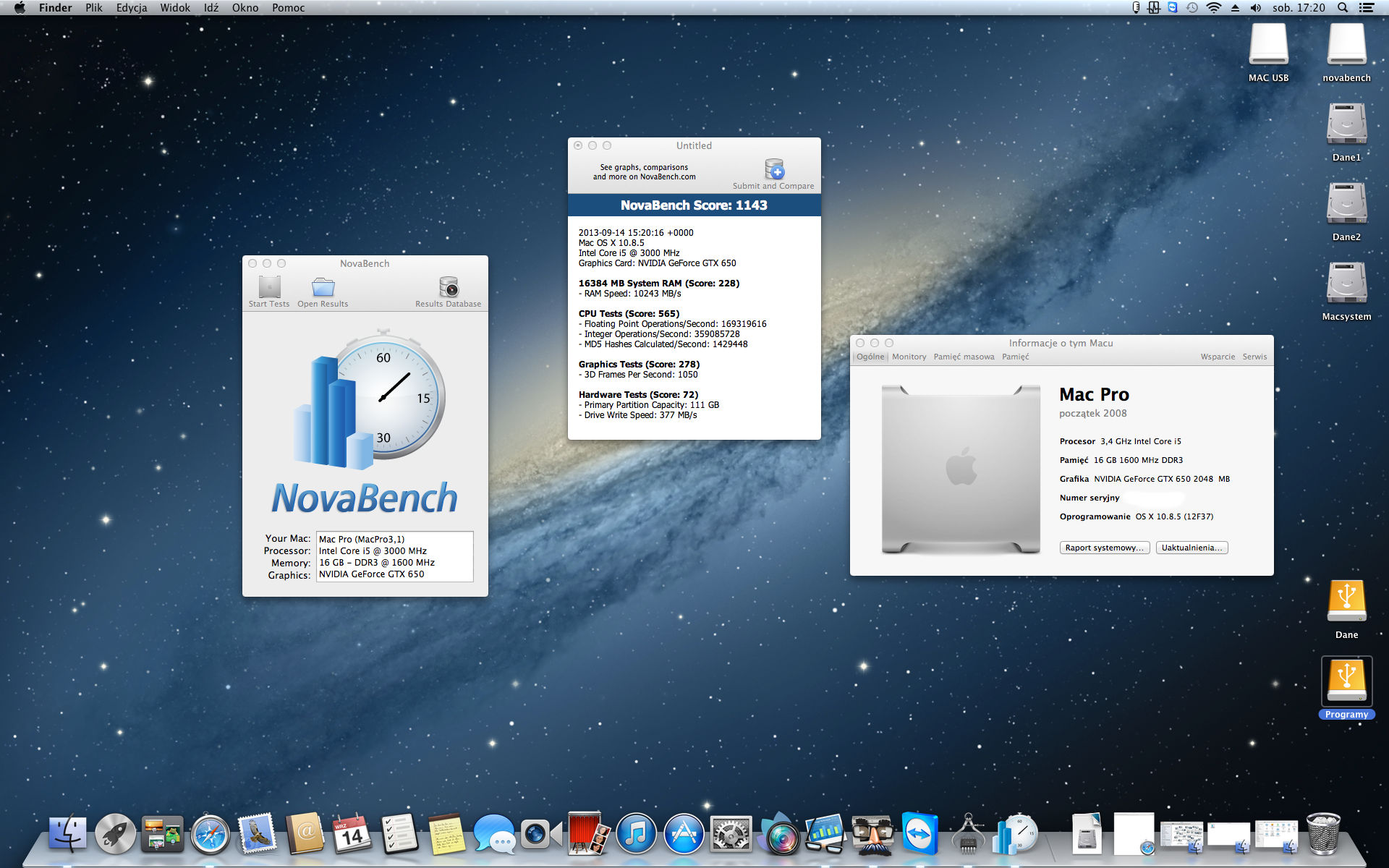Select the Dane1 hard drive icon
Image resolution: width=1389 pixels, height=868 pixels.
click(1346, 124)
